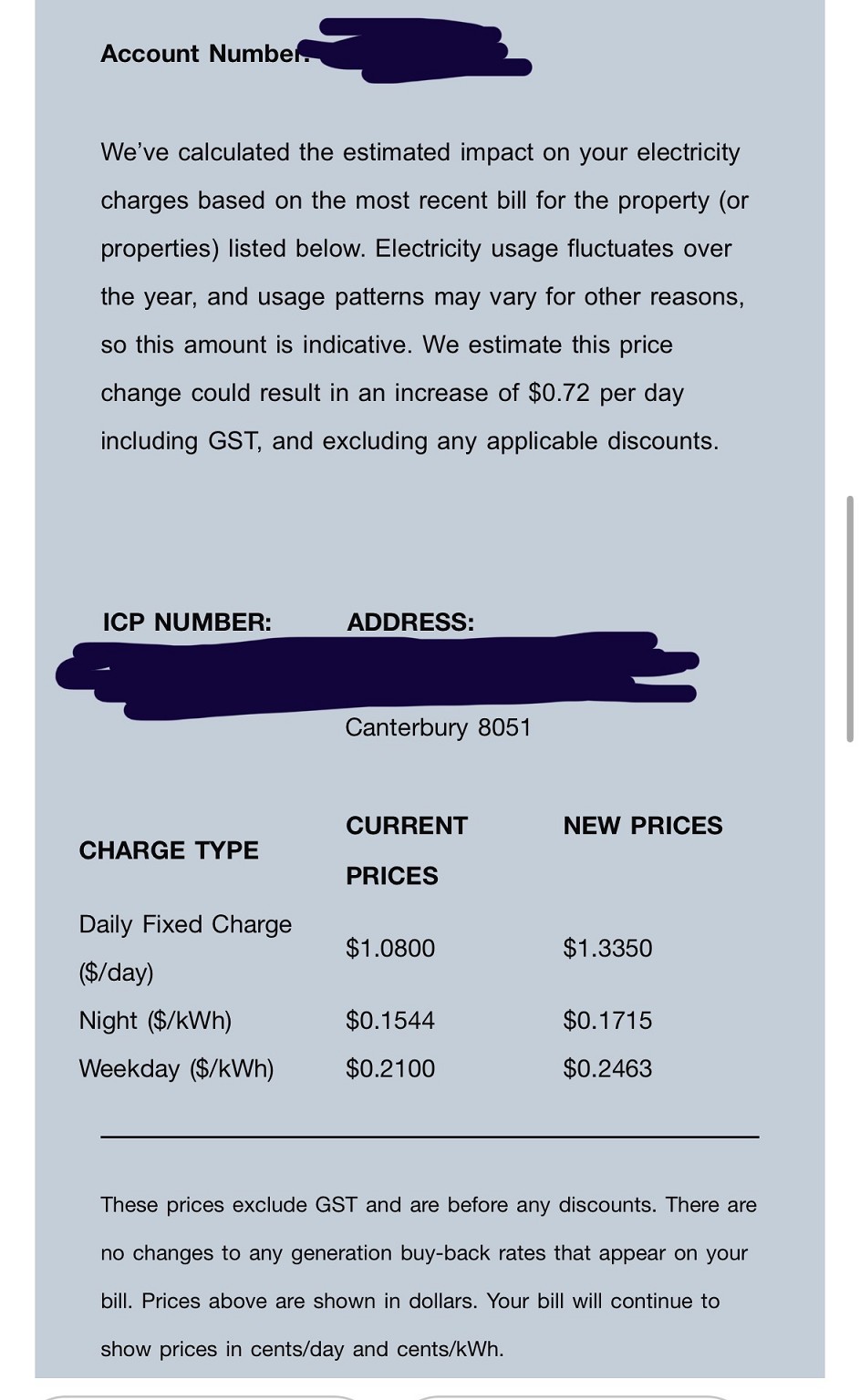The height and width of the screenshot is (1400, 860).
Task: Select the Canterbury 8051 address line
Action: coord(438,727)
